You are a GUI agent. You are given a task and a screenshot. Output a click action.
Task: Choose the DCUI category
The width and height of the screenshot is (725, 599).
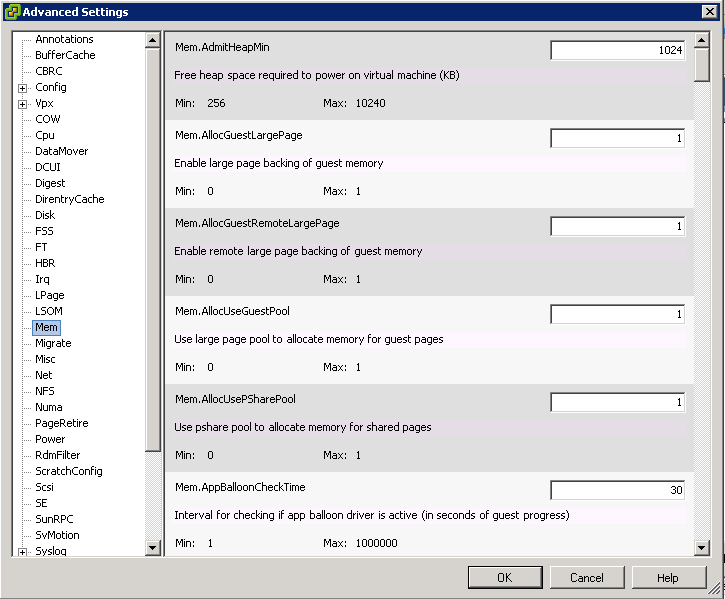pyautogui.click(x=48, y=167)
